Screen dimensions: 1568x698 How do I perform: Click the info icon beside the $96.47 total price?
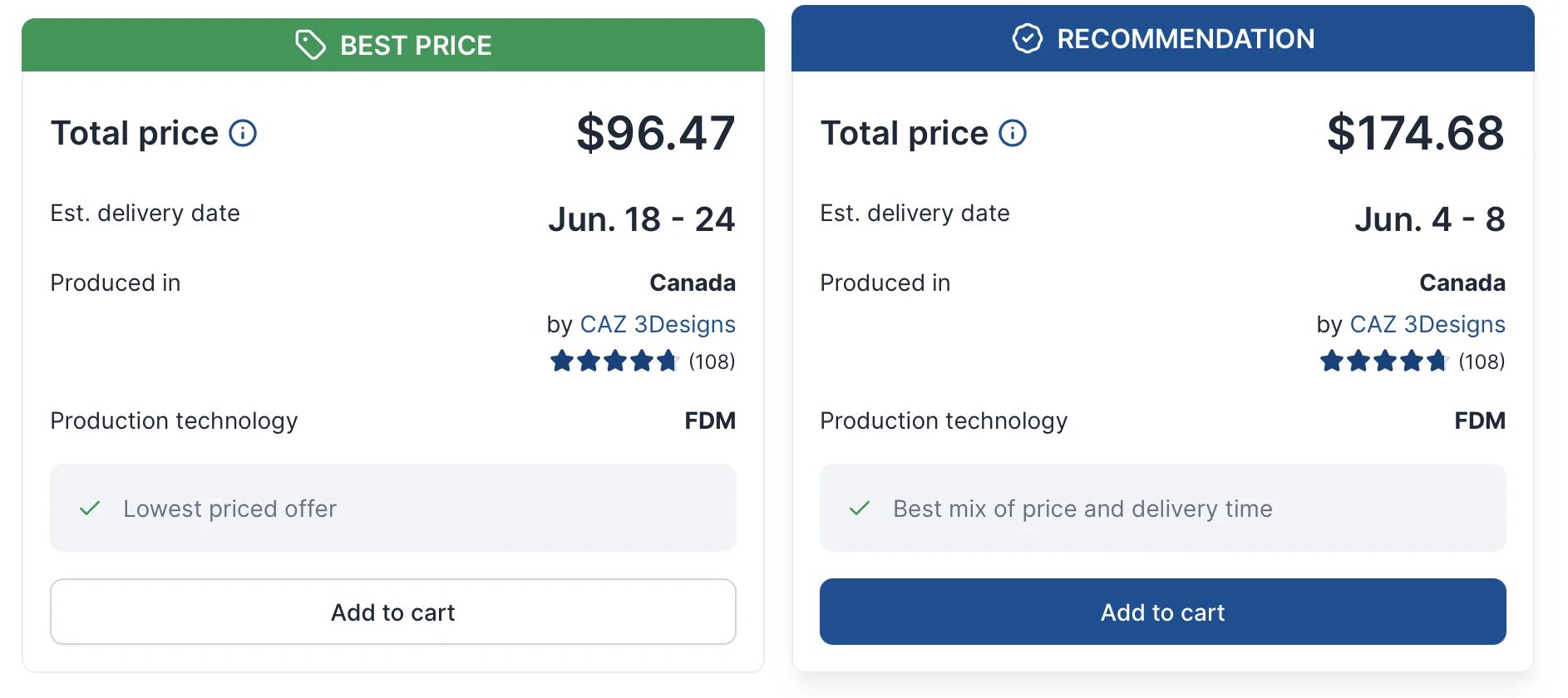click(243, 133)
